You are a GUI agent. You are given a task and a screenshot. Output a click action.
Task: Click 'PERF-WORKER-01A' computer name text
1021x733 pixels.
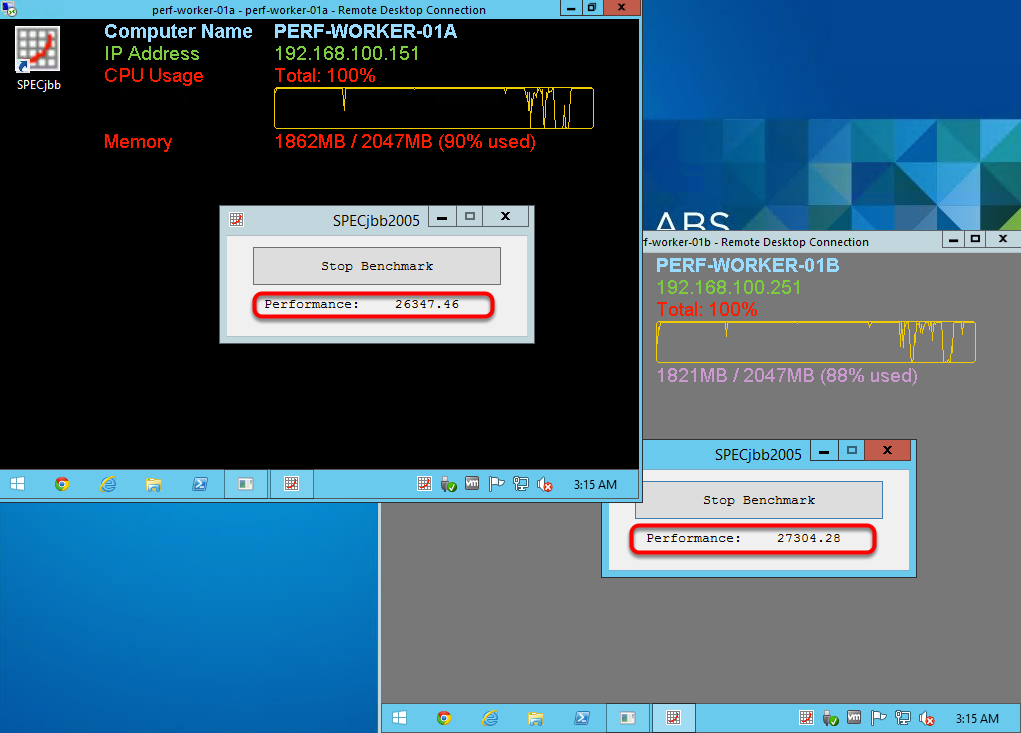(x=365, y=31)
